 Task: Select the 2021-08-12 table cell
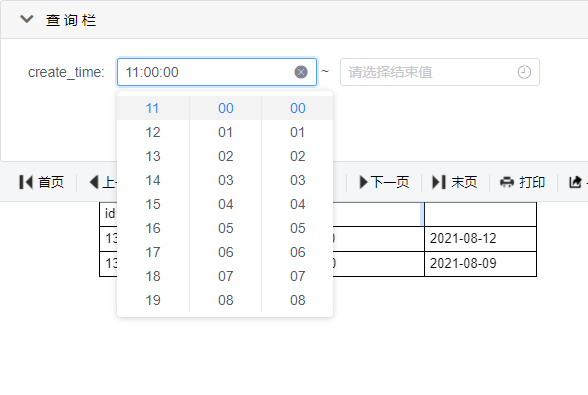(480, 239)
